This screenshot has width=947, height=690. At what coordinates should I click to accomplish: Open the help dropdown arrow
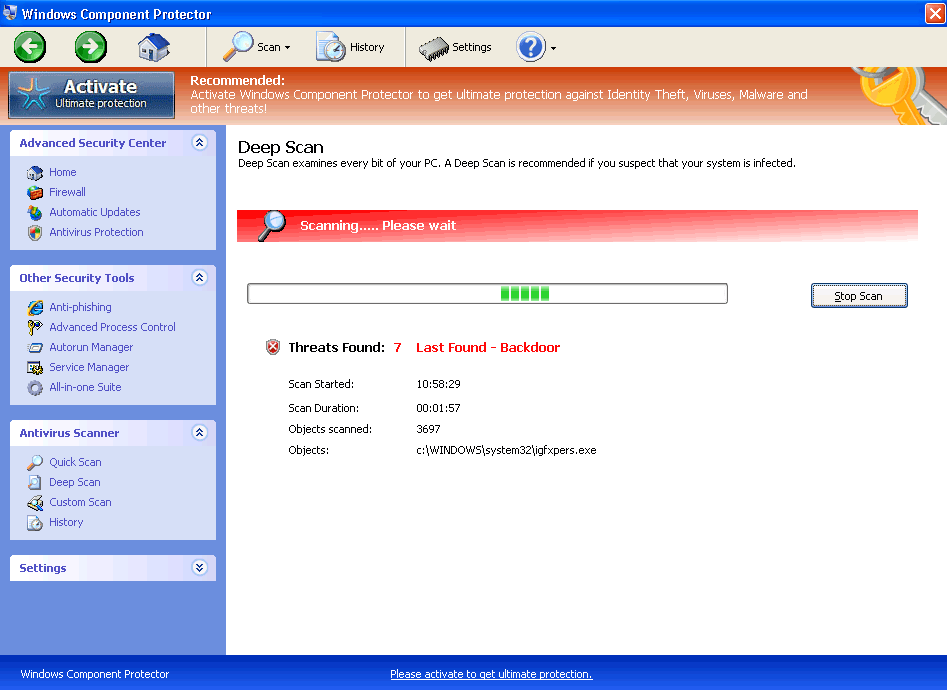pyautogui.click(x=554, y=48)
